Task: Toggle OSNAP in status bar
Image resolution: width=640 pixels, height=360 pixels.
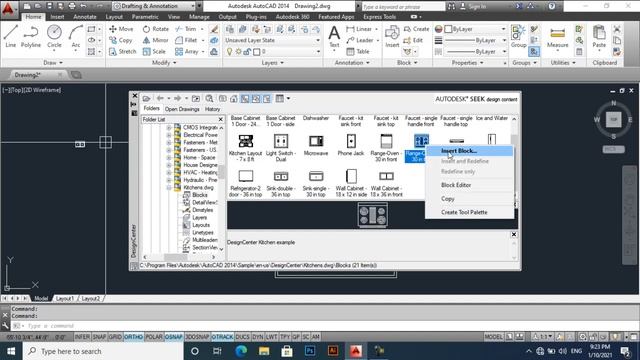Action: coord(174,337)
